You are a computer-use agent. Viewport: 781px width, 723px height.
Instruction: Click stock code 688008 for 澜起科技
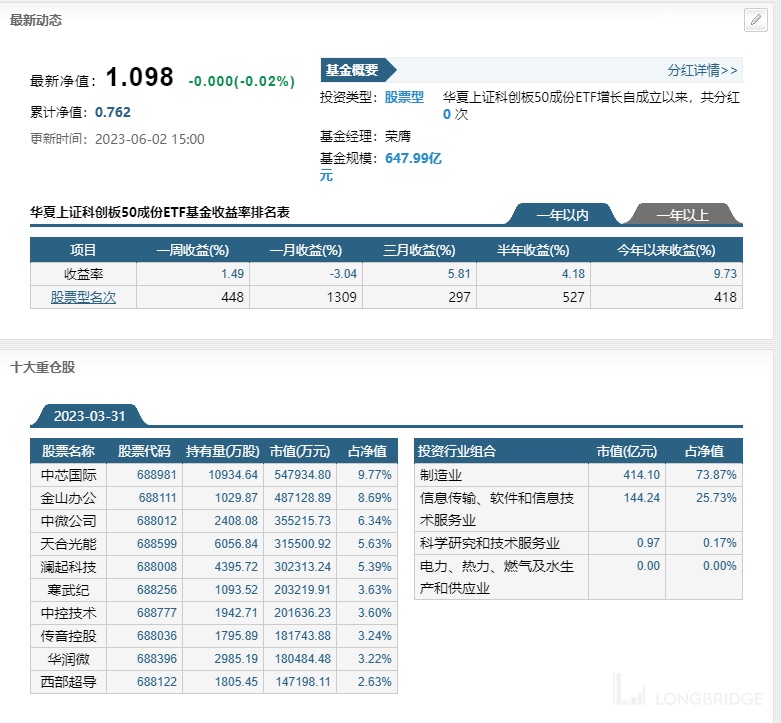[157, 566]
